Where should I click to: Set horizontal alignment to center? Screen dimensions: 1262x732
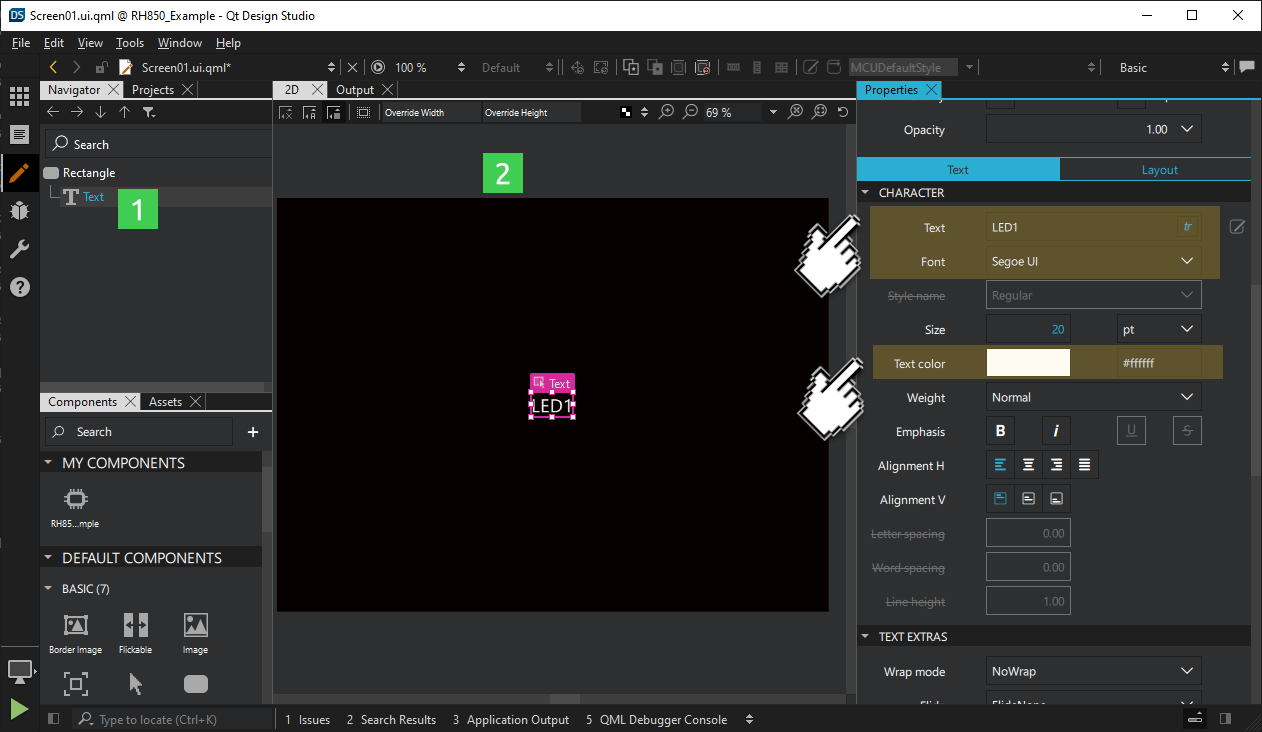pyautogui.click(x=1028, y=464)
